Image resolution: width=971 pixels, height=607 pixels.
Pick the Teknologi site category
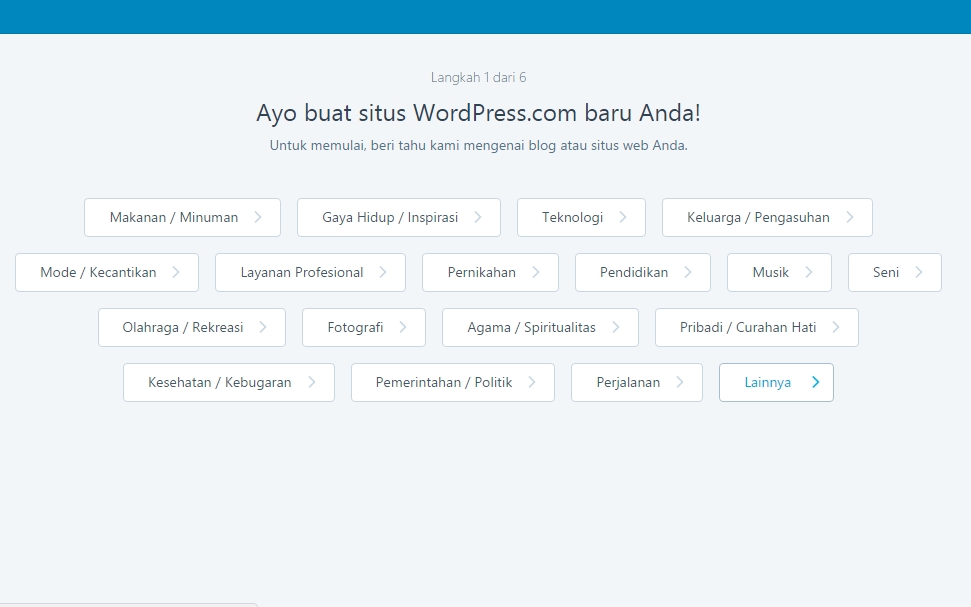[x=581, y=217]
